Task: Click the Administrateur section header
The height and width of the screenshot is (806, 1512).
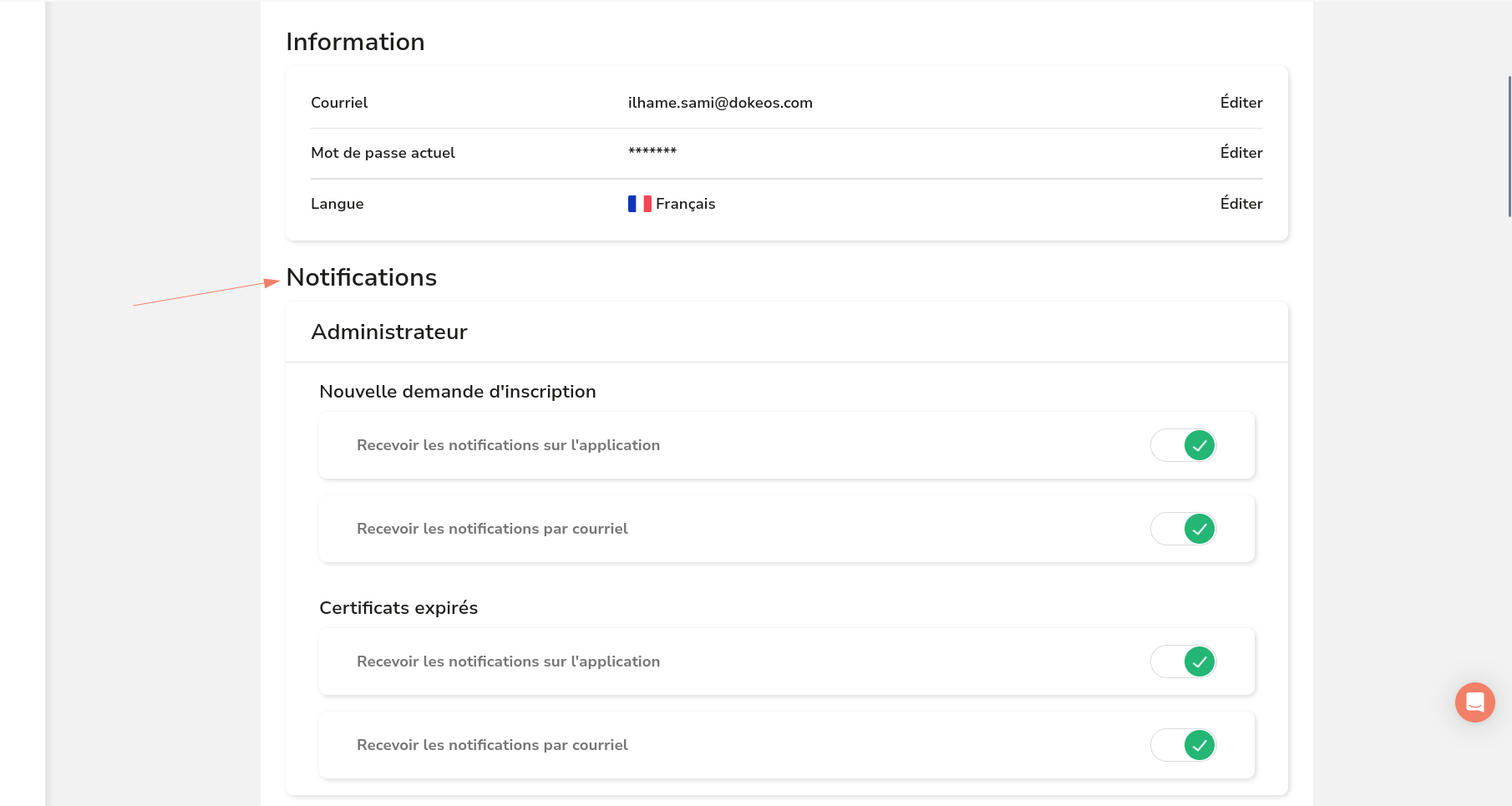Action: 389,332
